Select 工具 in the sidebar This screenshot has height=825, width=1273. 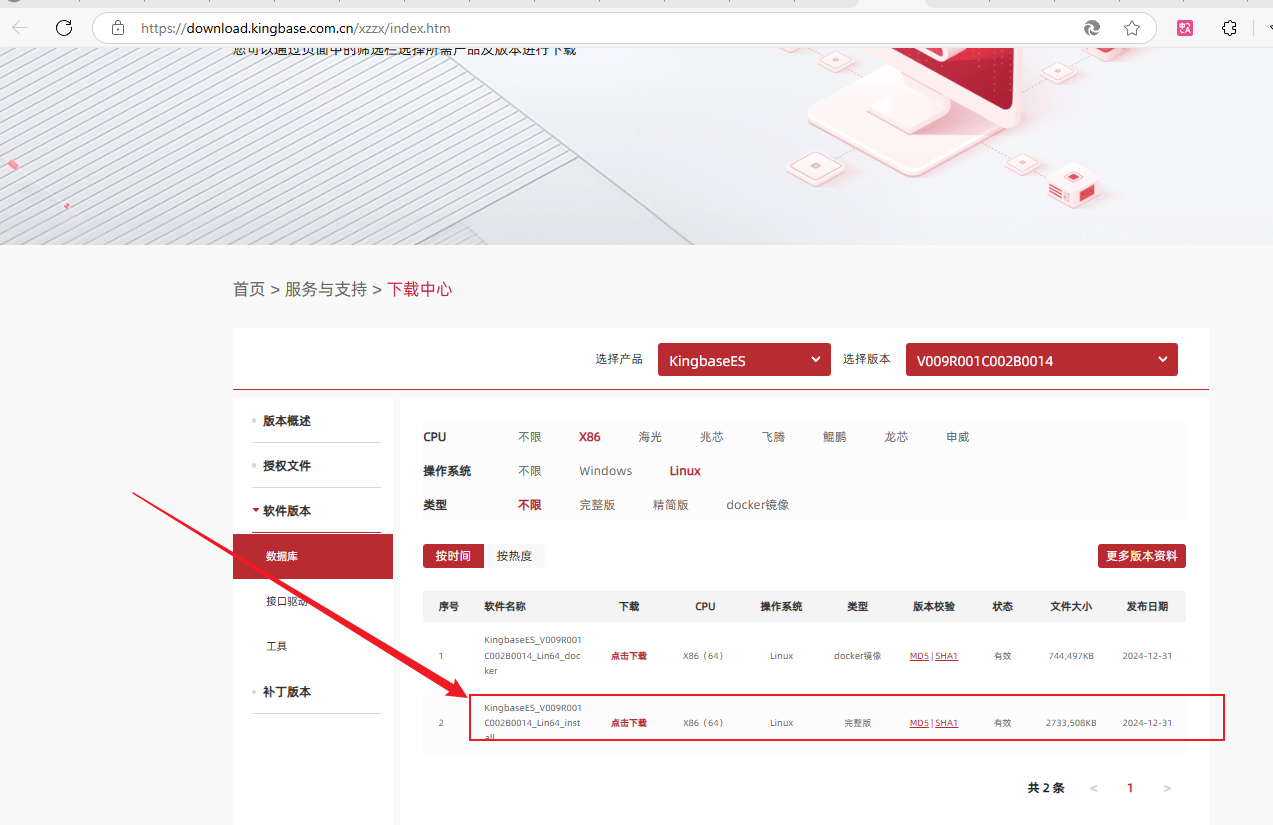277,647
